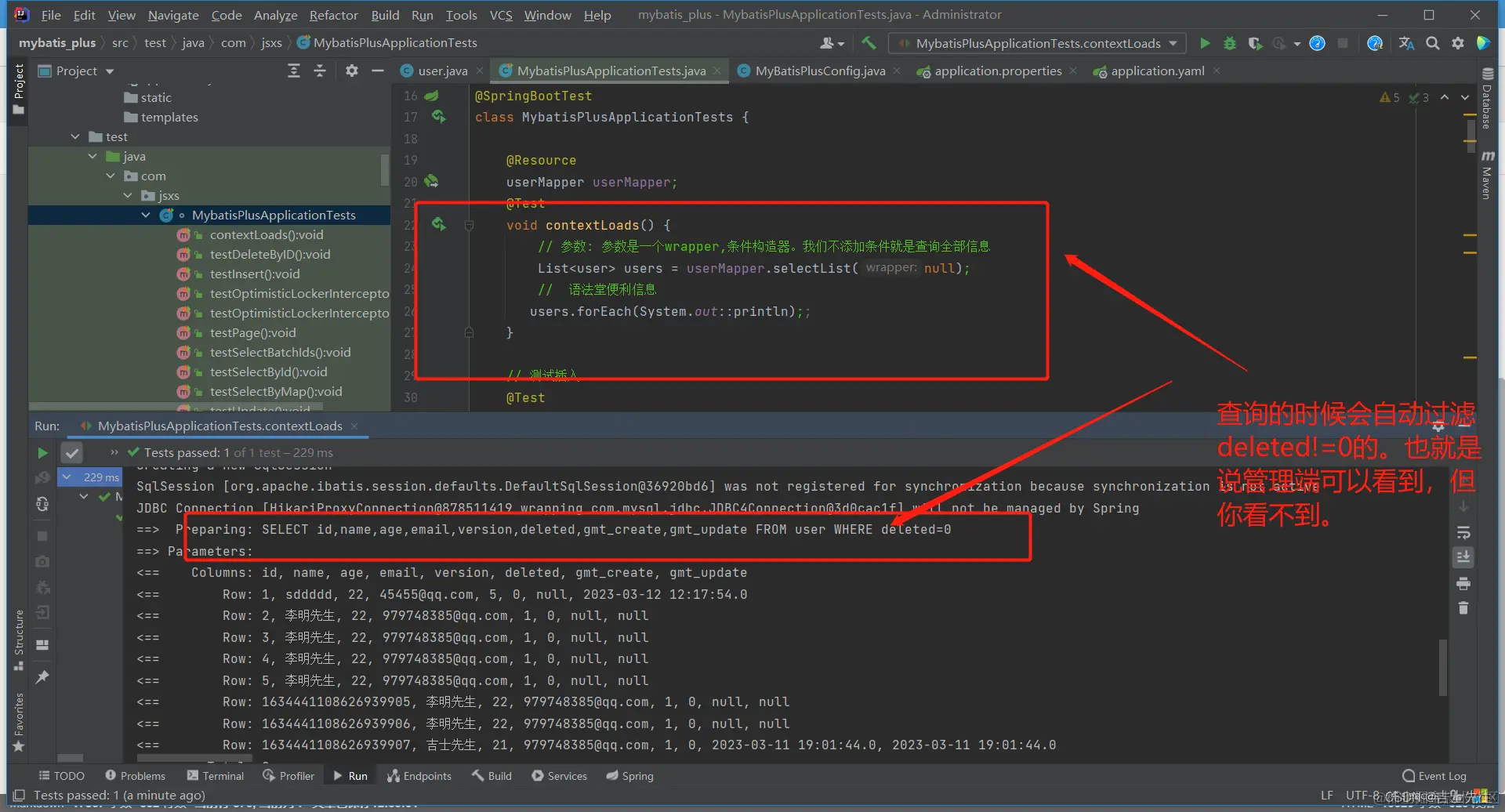Hide the Project tool window
The width and height of the screenshot is (1505, 812).
[x=378, y=71]
